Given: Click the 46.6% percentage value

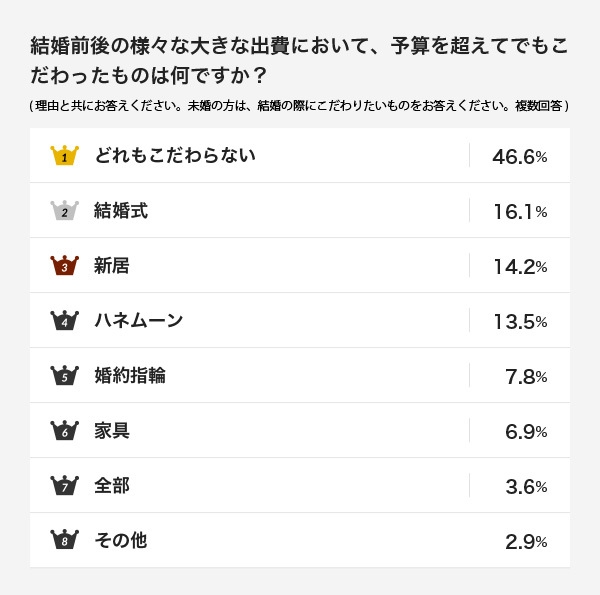Looking at the screenshot, I should 519,157.
